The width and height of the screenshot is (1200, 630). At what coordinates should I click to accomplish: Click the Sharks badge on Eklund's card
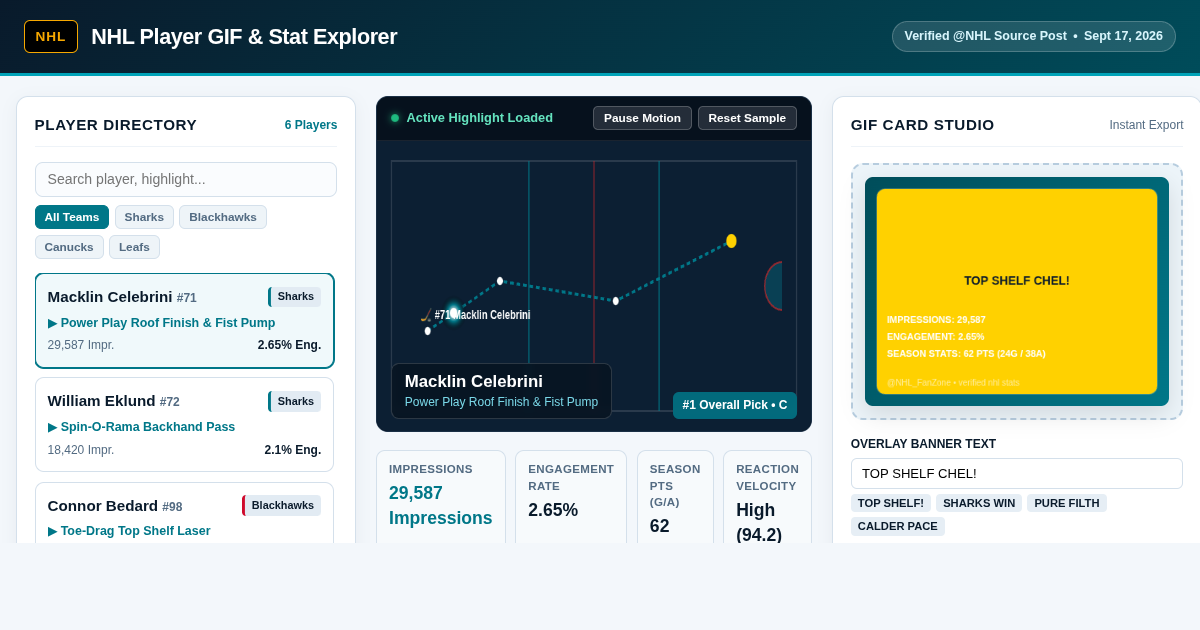pos(295,401)
